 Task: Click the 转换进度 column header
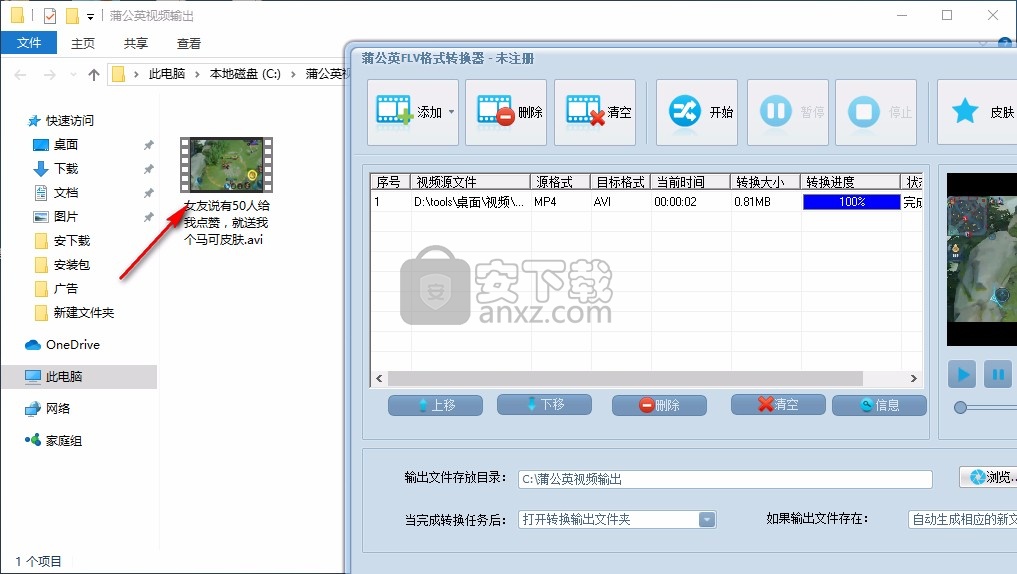(850, 182)
